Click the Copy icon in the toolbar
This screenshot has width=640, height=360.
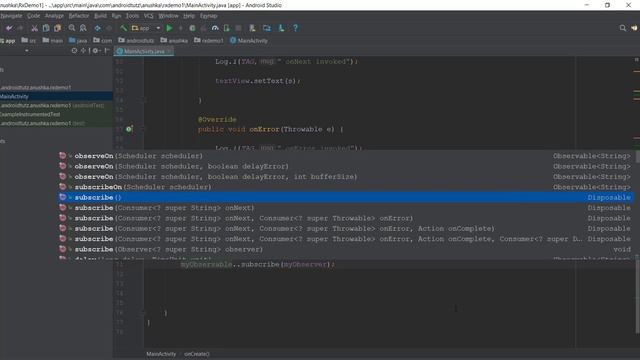point(46,28)
